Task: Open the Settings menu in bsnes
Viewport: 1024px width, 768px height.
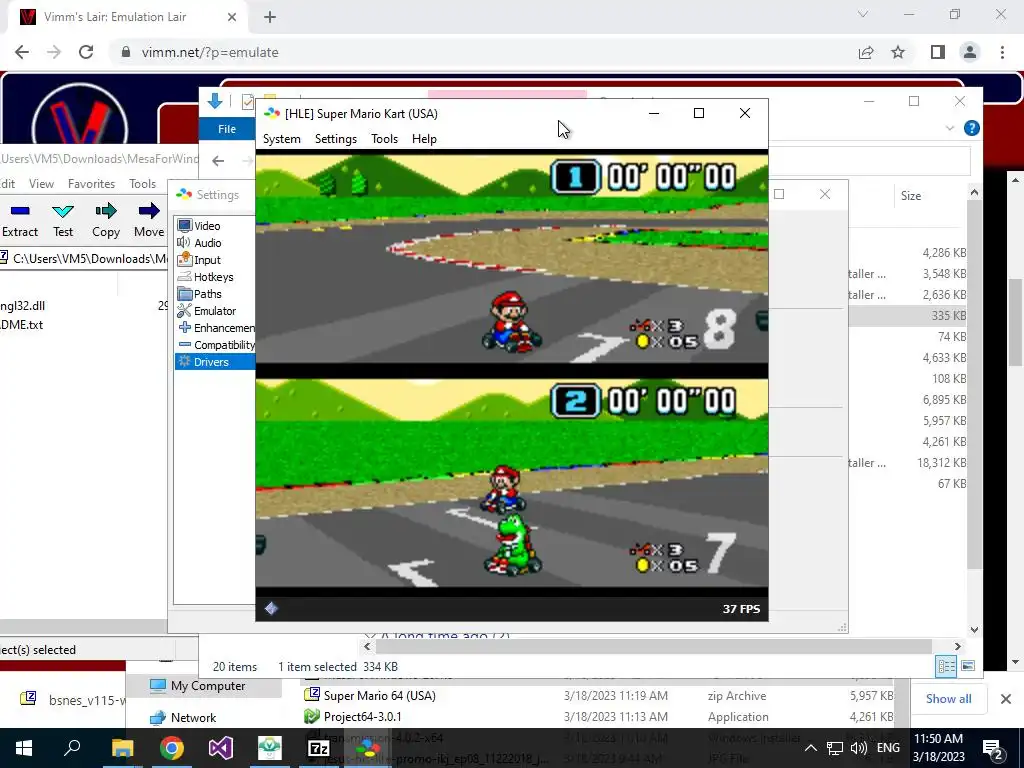Action: 336,139
